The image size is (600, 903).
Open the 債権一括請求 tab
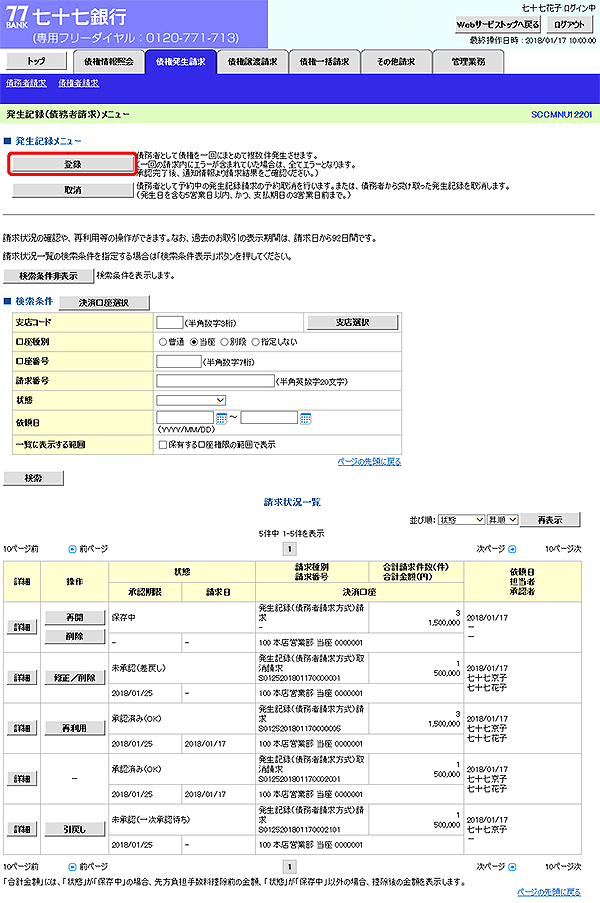click(324, 62)
